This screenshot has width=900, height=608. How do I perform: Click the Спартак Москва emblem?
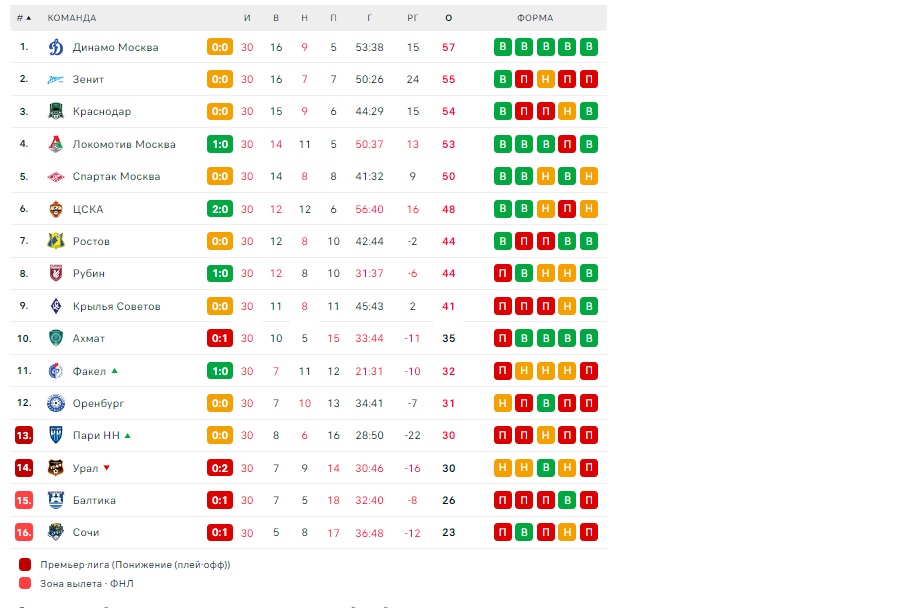coord(56,176)
